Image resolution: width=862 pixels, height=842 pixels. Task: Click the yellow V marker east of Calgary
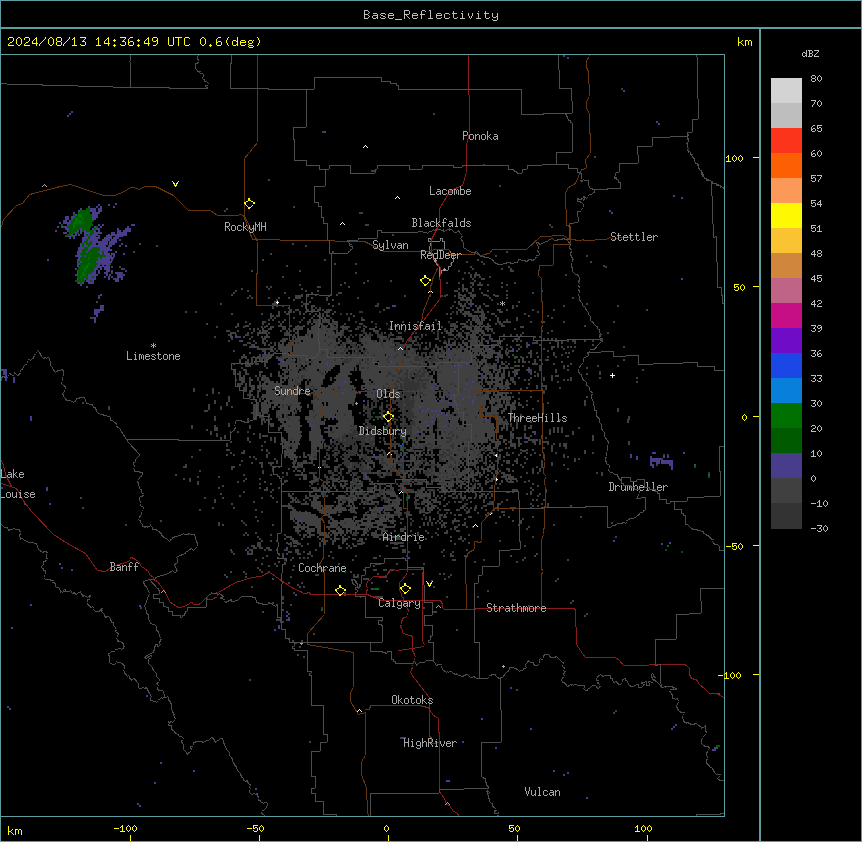tap(429, 584)
